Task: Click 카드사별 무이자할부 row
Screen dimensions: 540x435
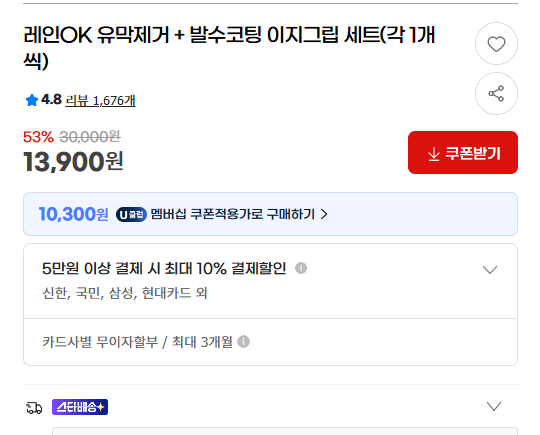Action: pyautogui.click(x=270, y=342)
